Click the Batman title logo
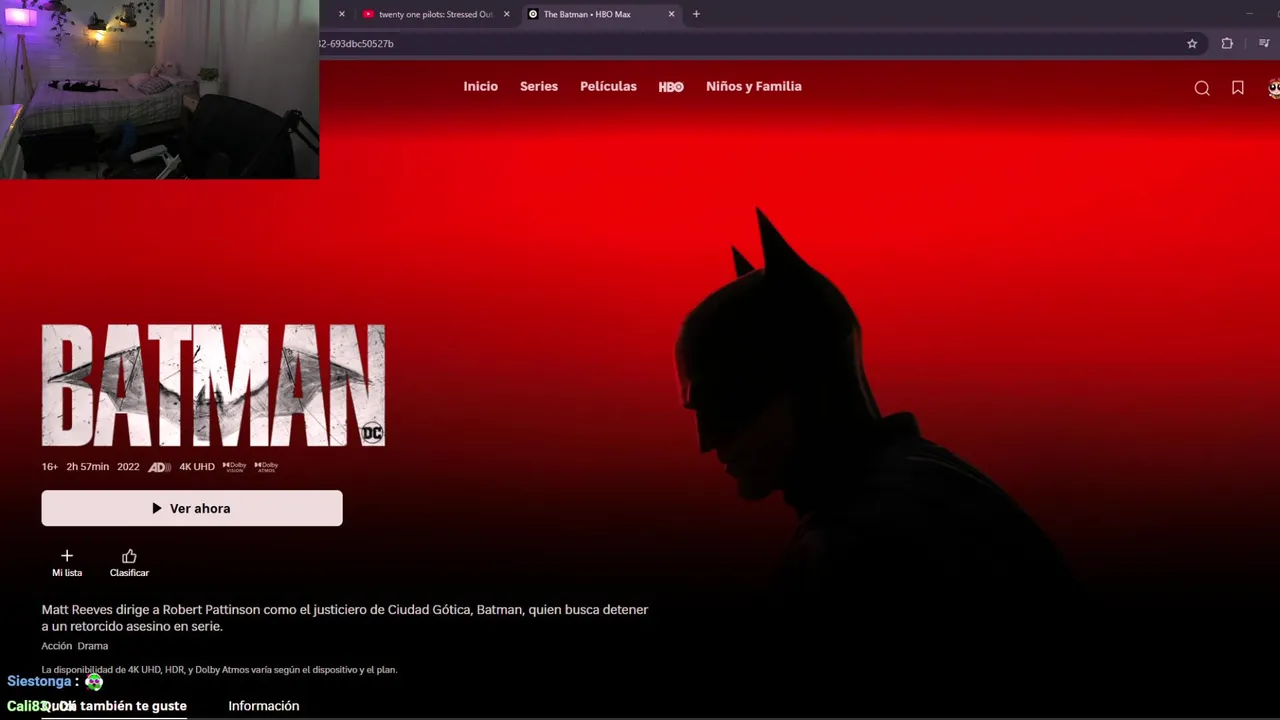The width and height of the screenshot is (1280, 720). (213, 385)
